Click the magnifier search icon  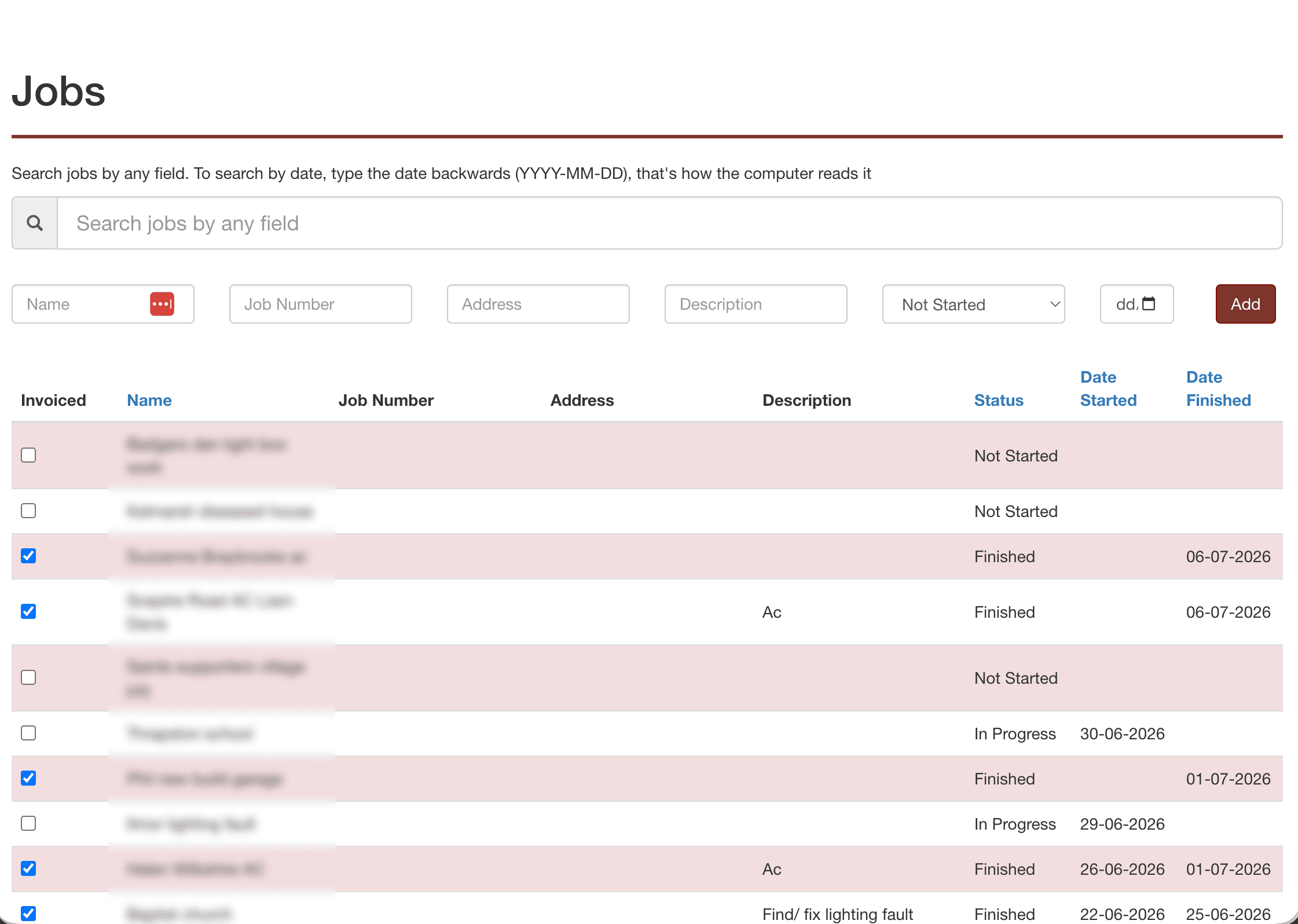35,223
